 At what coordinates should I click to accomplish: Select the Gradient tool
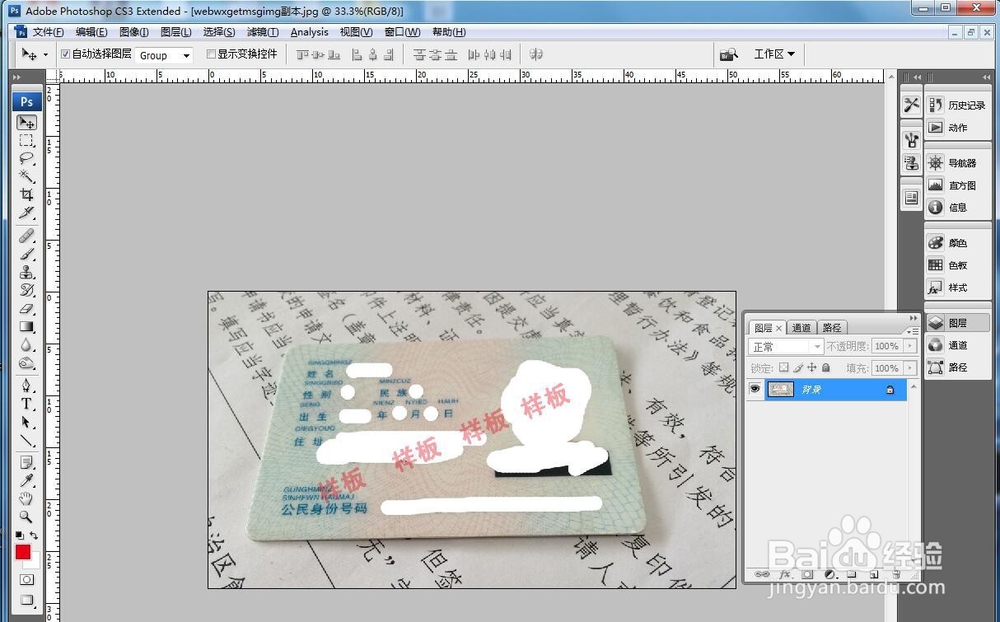pos(27,327)
